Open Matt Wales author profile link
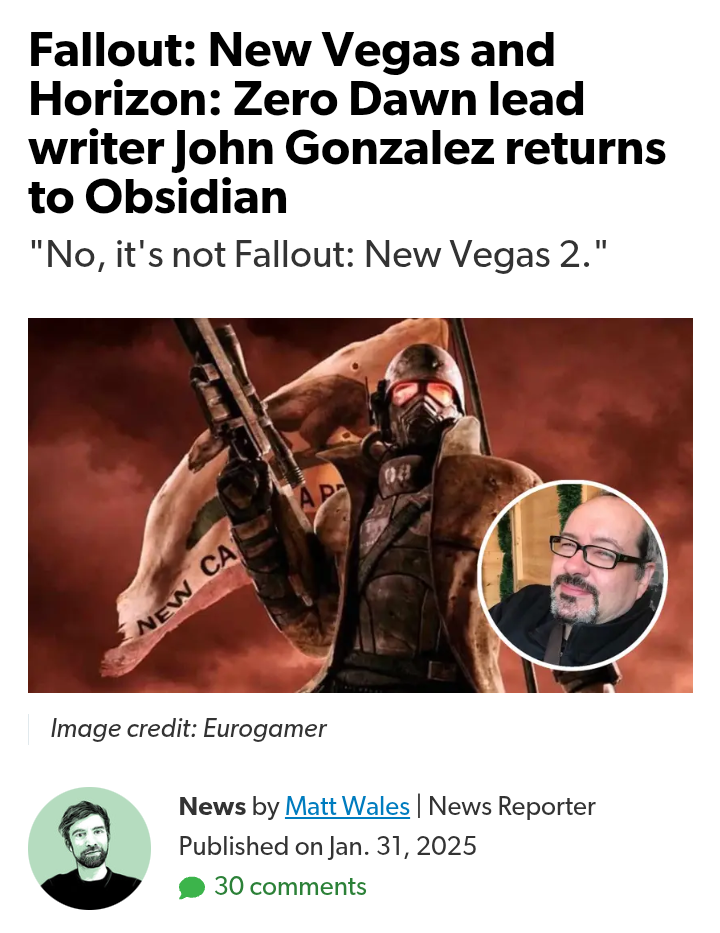 tap(348, 806)
